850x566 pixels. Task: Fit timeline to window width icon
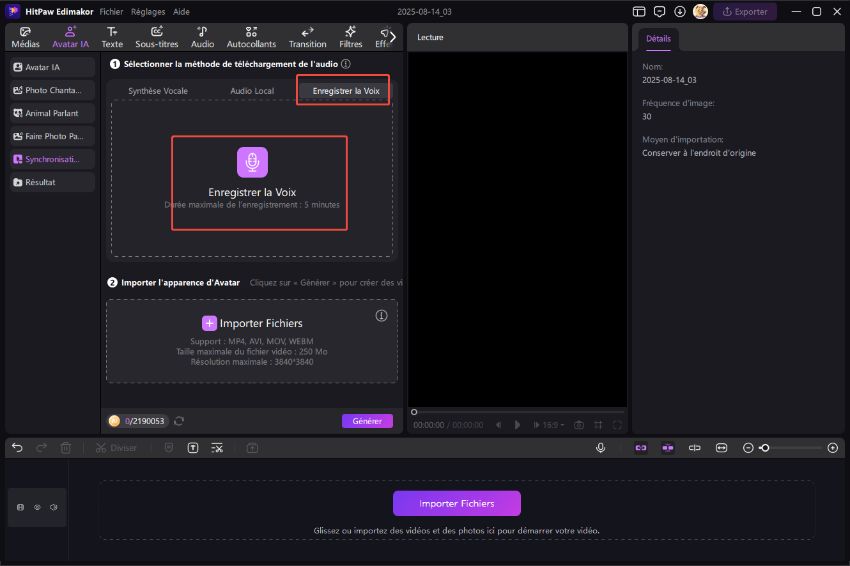click(x=722, y=448)
